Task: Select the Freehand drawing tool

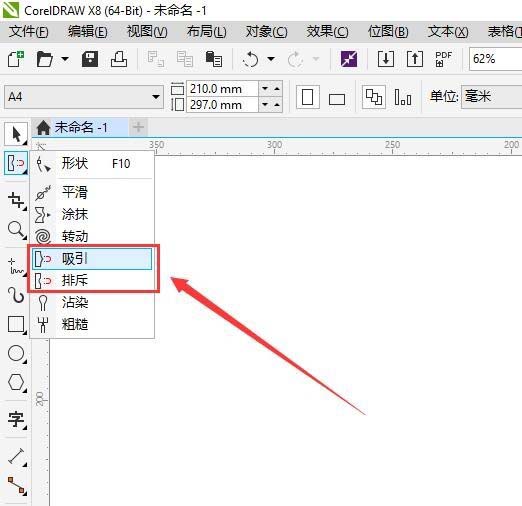Action: coord(17,267)
